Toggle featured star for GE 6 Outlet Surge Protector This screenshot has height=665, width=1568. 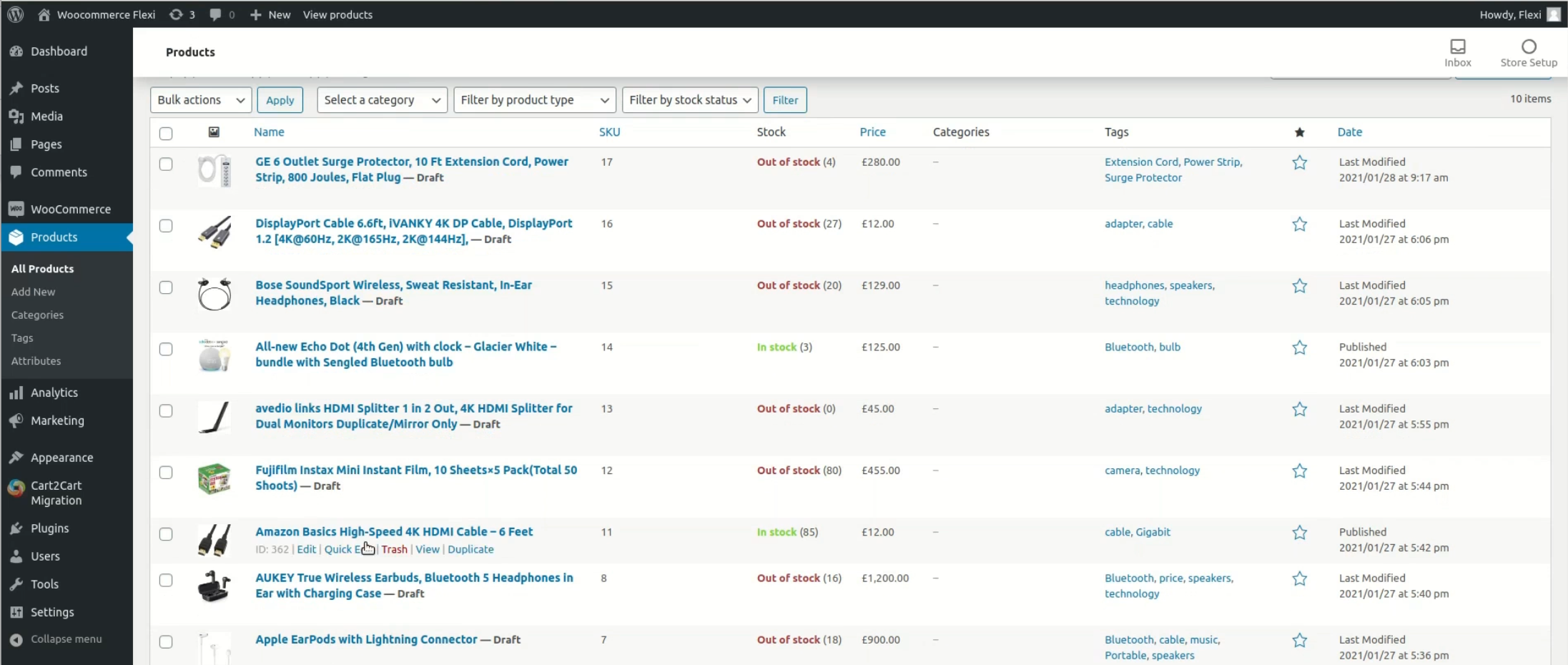[1299, 163]
